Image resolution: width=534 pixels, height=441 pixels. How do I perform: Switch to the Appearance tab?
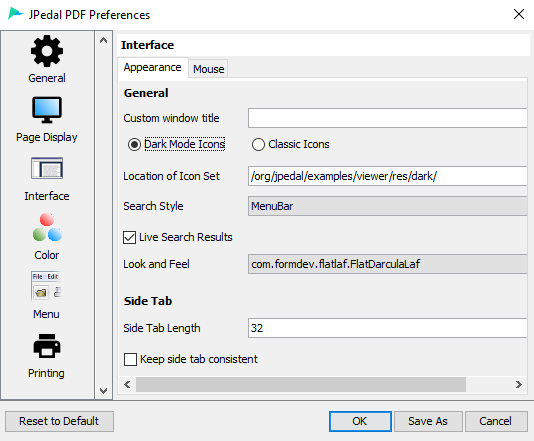click(x=153, y=67)
